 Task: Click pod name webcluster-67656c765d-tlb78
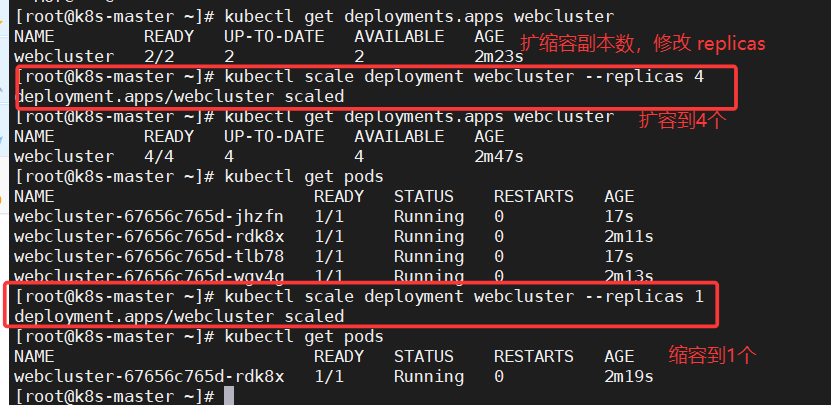pos(149,257)
